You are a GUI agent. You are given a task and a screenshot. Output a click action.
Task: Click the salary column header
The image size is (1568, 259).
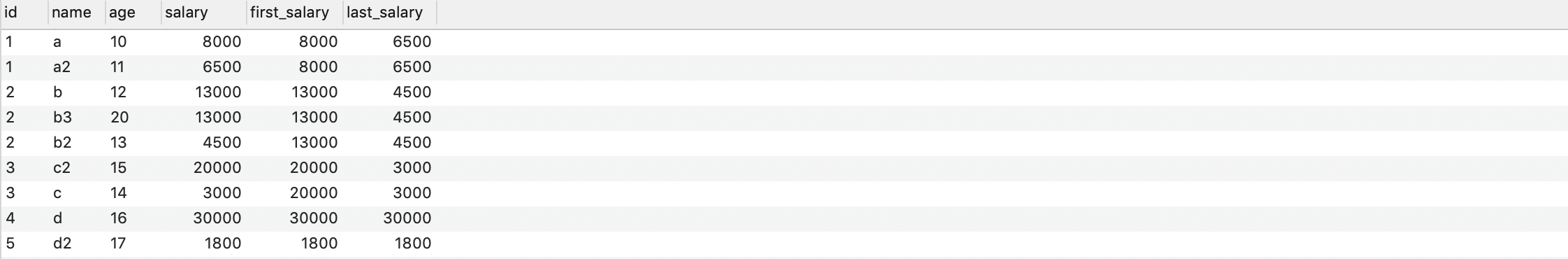click(x=203, y=13)
